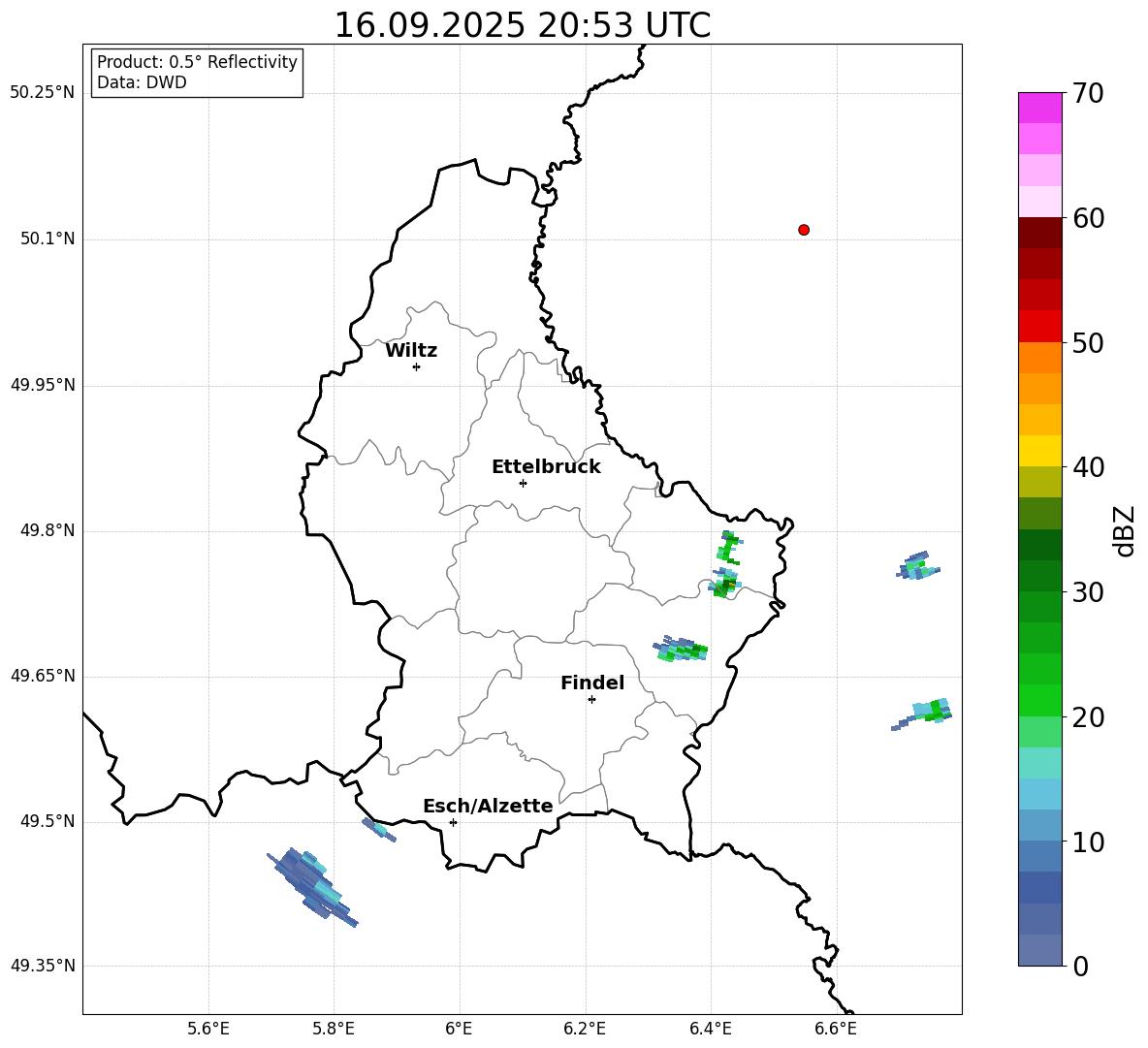The image size is (1148, 1048).
Task: Click the title 16.09.2025 20:53 UTC
Action: pyautogui.click(x=522, y=25)
